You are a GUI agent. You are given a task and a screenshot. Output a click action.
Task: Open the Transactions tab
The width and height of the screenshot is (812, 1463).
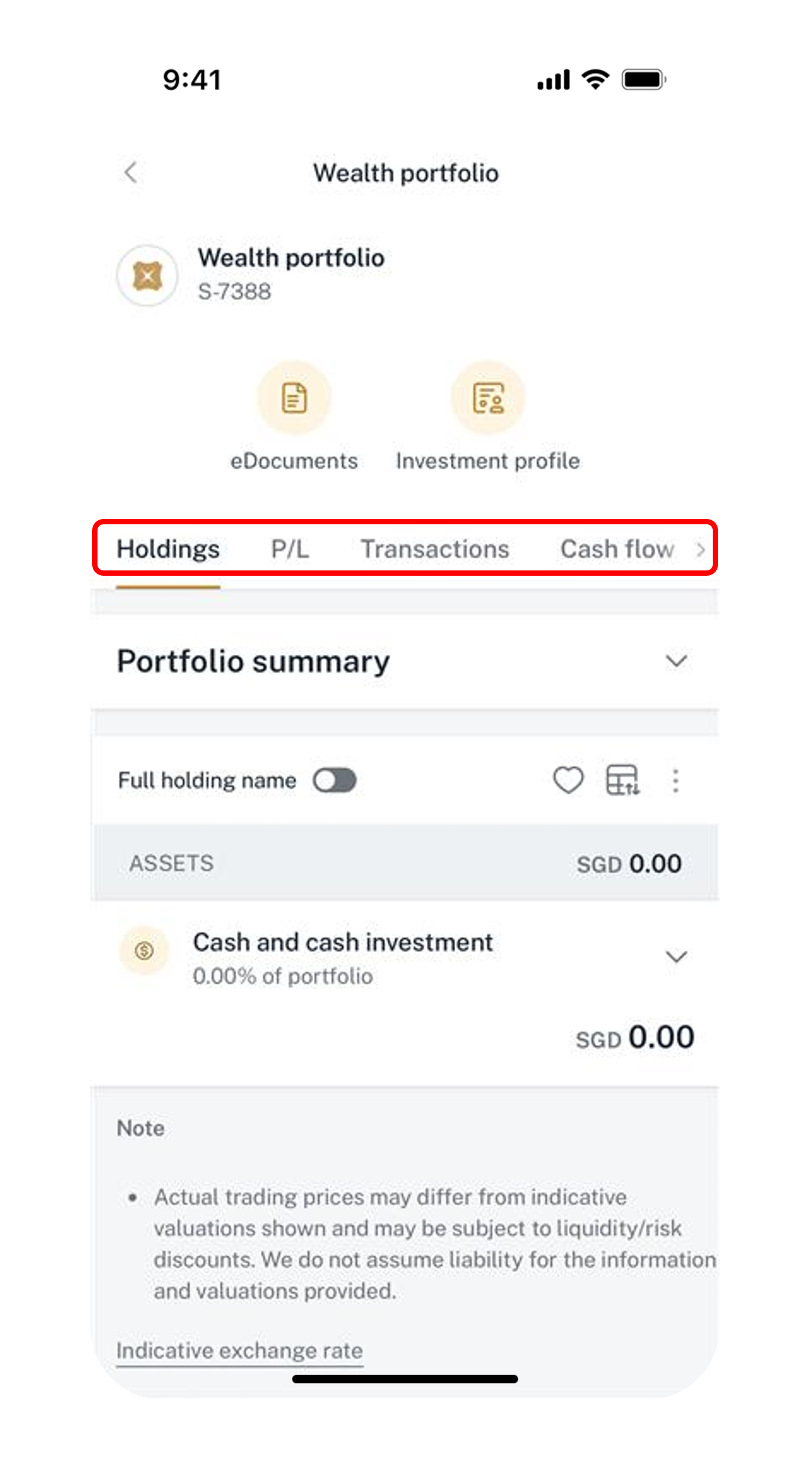pyautogui.click(x=435, y=549)
